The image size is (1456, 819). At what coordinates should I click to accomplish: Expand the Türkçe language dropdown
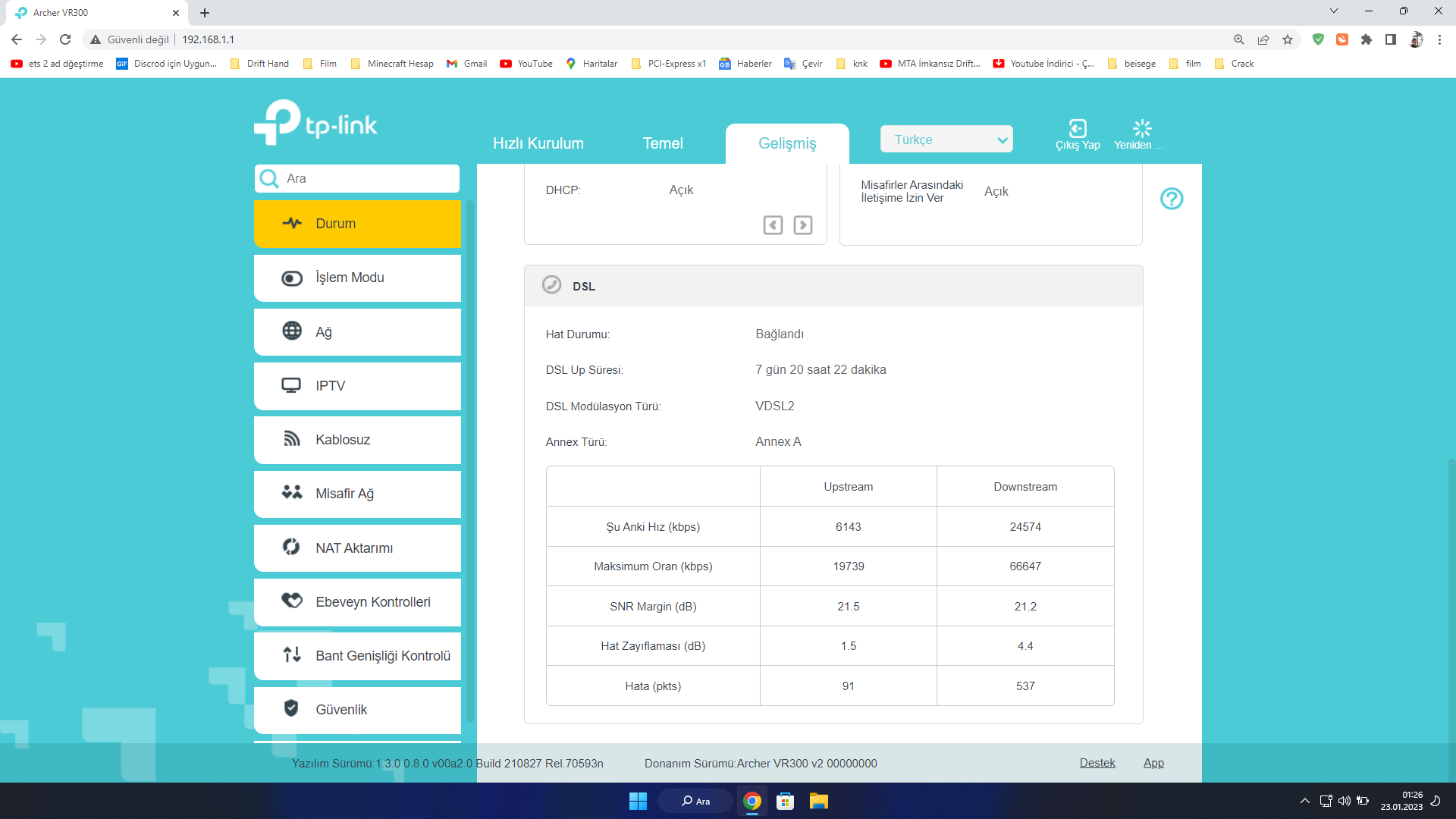click(946, 140)
